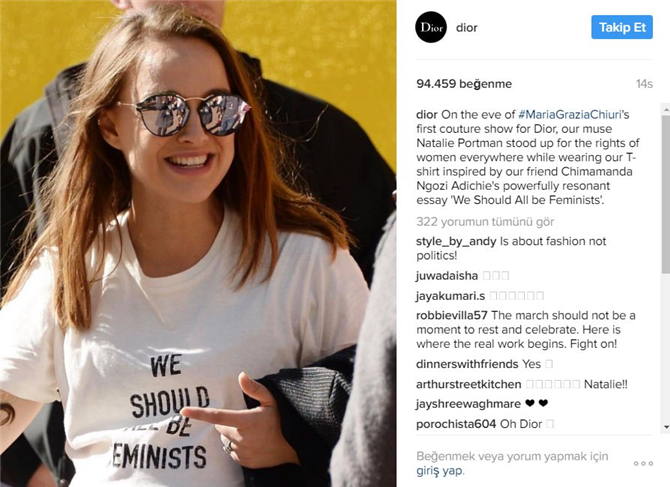Open commenter dinnerswithfriends' profile

(x=467, y=364)
